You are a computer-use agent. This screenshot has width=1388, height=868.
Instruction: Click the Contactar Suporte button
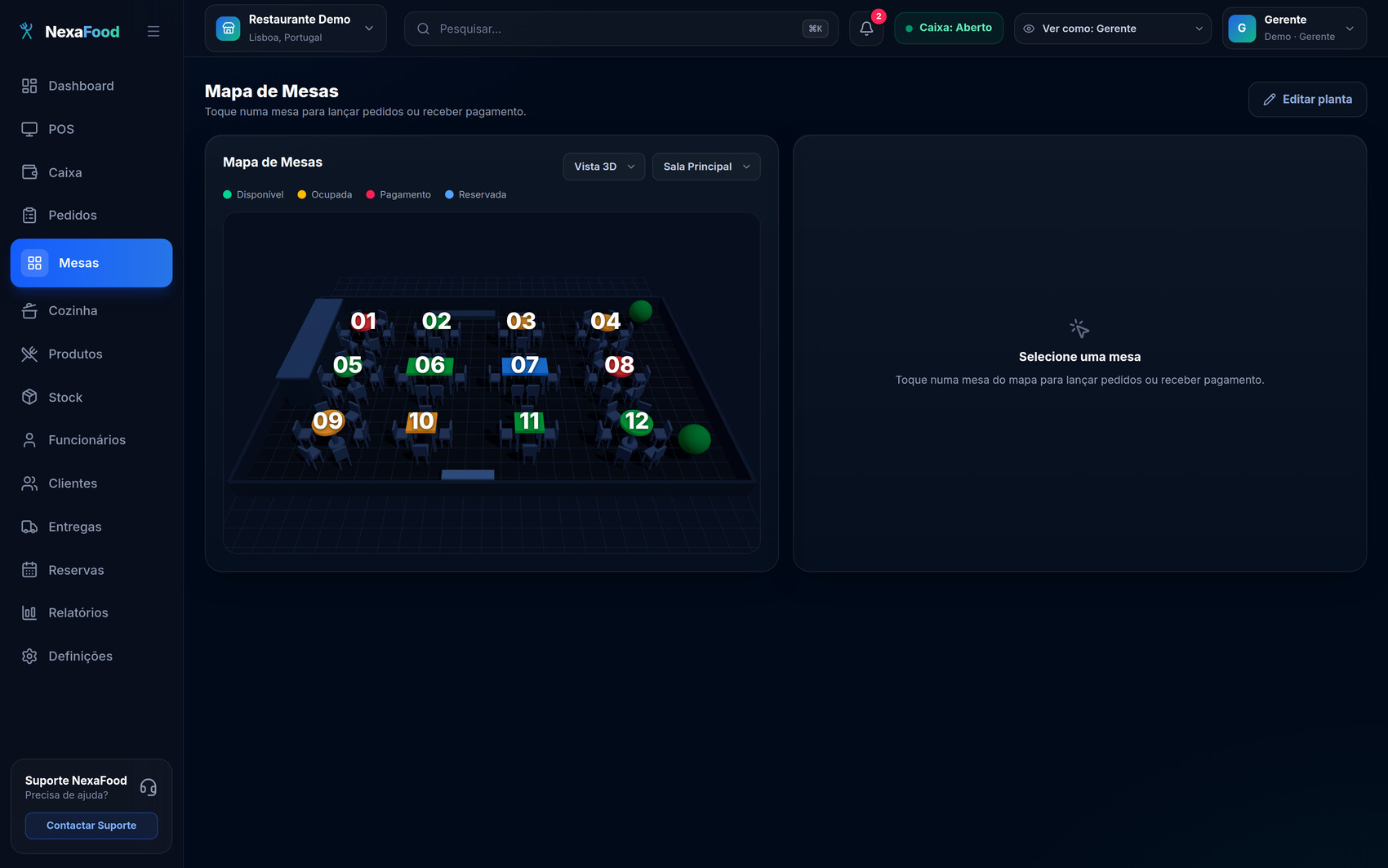(x=91, y=826)
